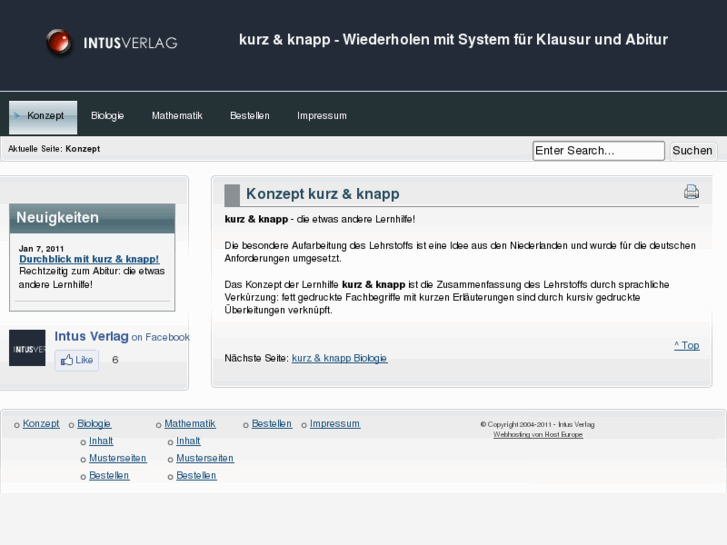The image size is (727, 545).
Task: Click the Intus Verlag Facebook thumbnail
Action: pos(27,348)
